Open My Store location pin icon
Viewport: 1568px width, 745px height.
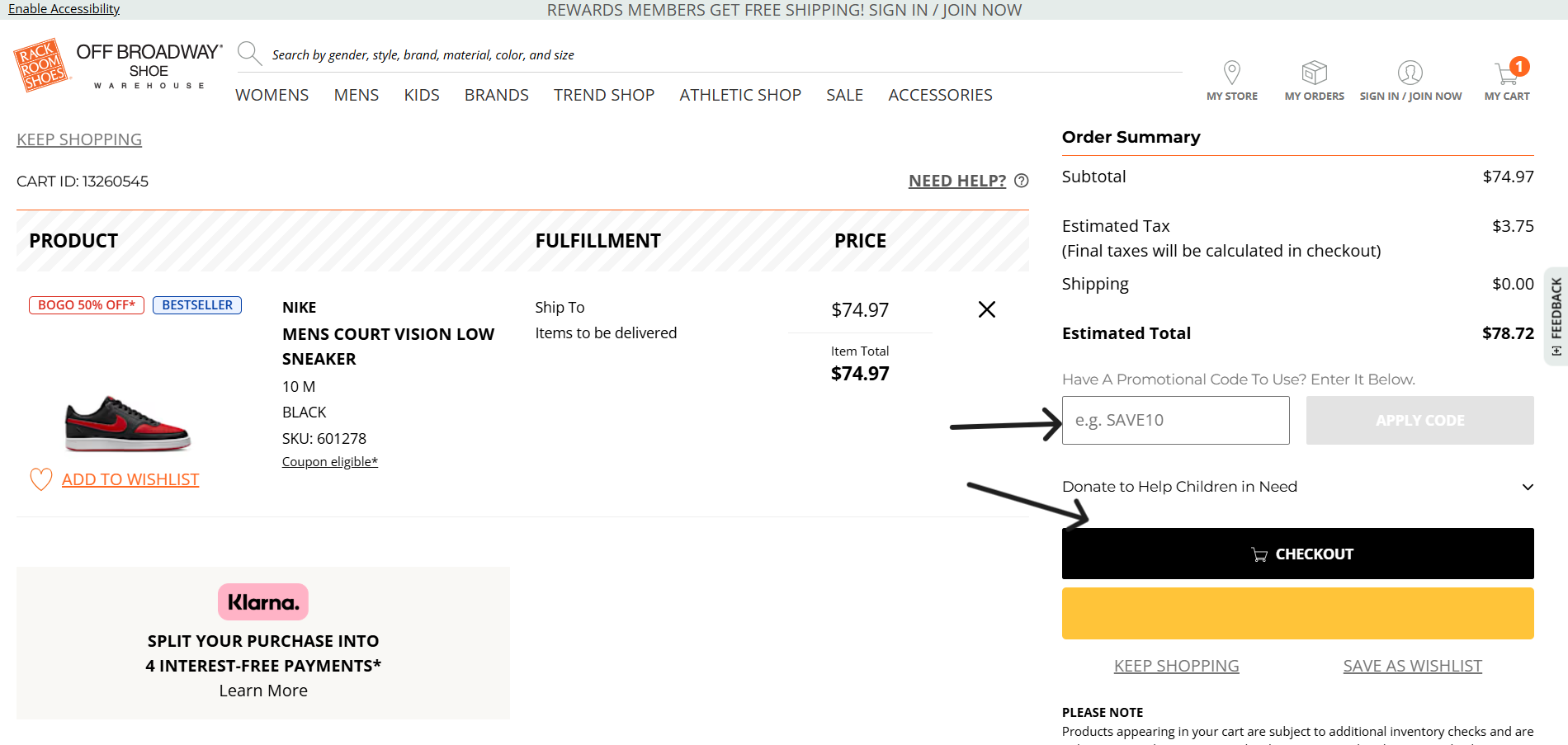point(1231,73)
